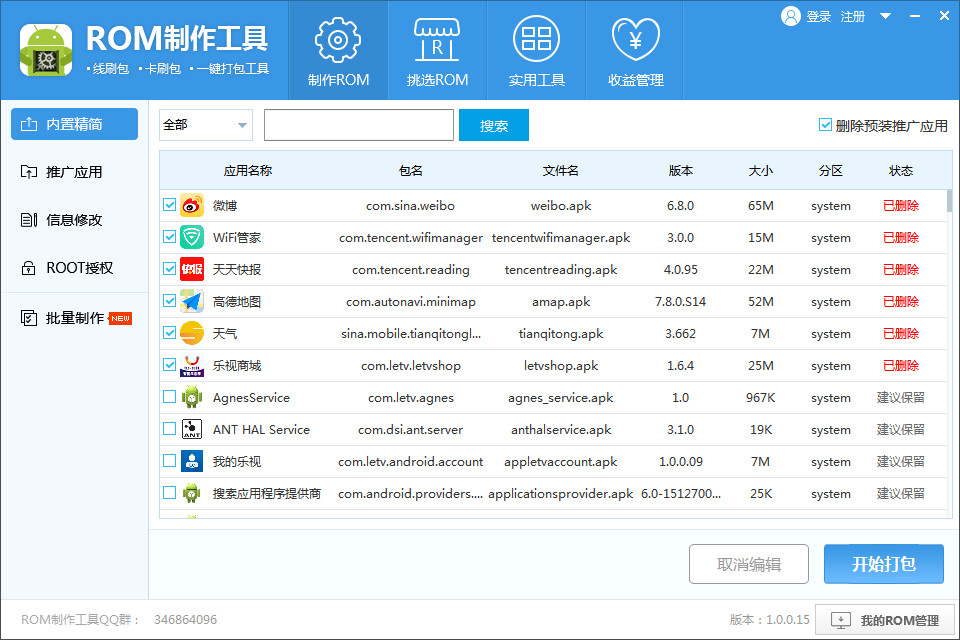
Task: Click the 搜索应用程序提供商 android icon
Action: 192,493
